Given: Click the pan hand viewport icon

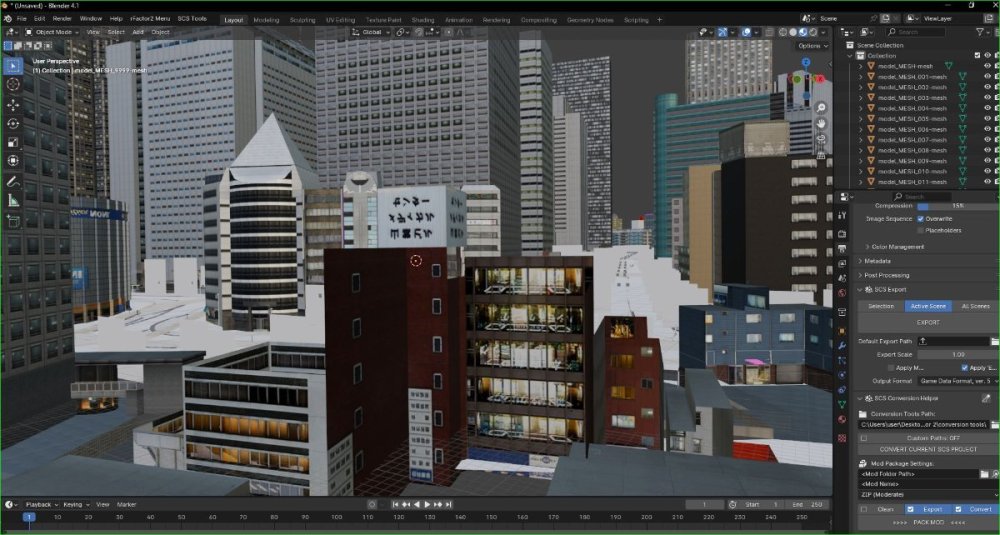Looking at the screenshot, I should [x=821, y=123].
